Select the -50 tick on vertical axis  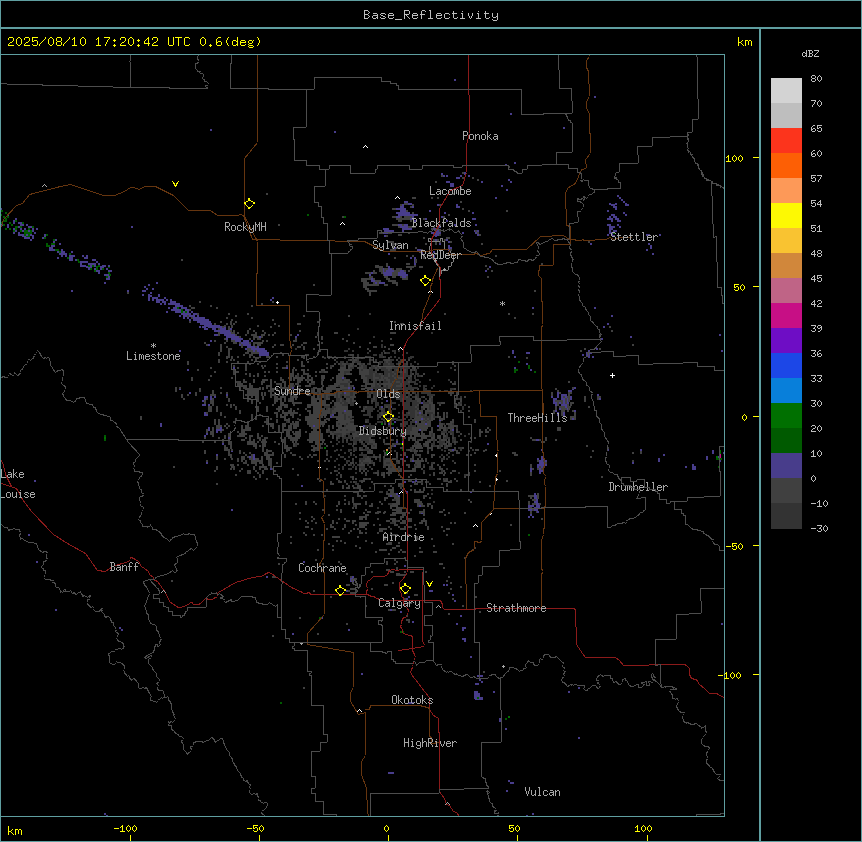734,546
